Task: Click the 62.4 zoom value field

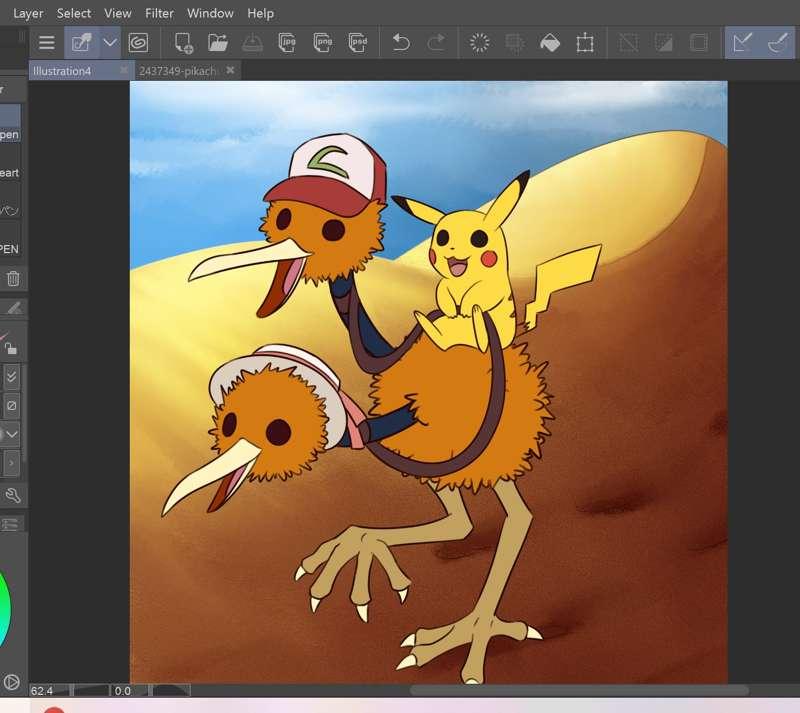Action: coord(49,691)
